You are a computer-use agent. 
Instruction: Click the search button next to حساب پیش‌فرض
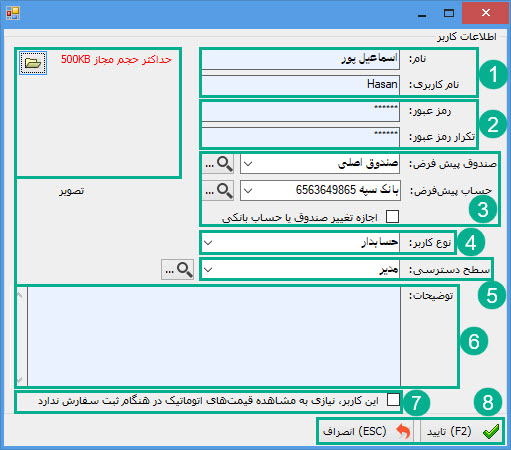click(218, 190)
